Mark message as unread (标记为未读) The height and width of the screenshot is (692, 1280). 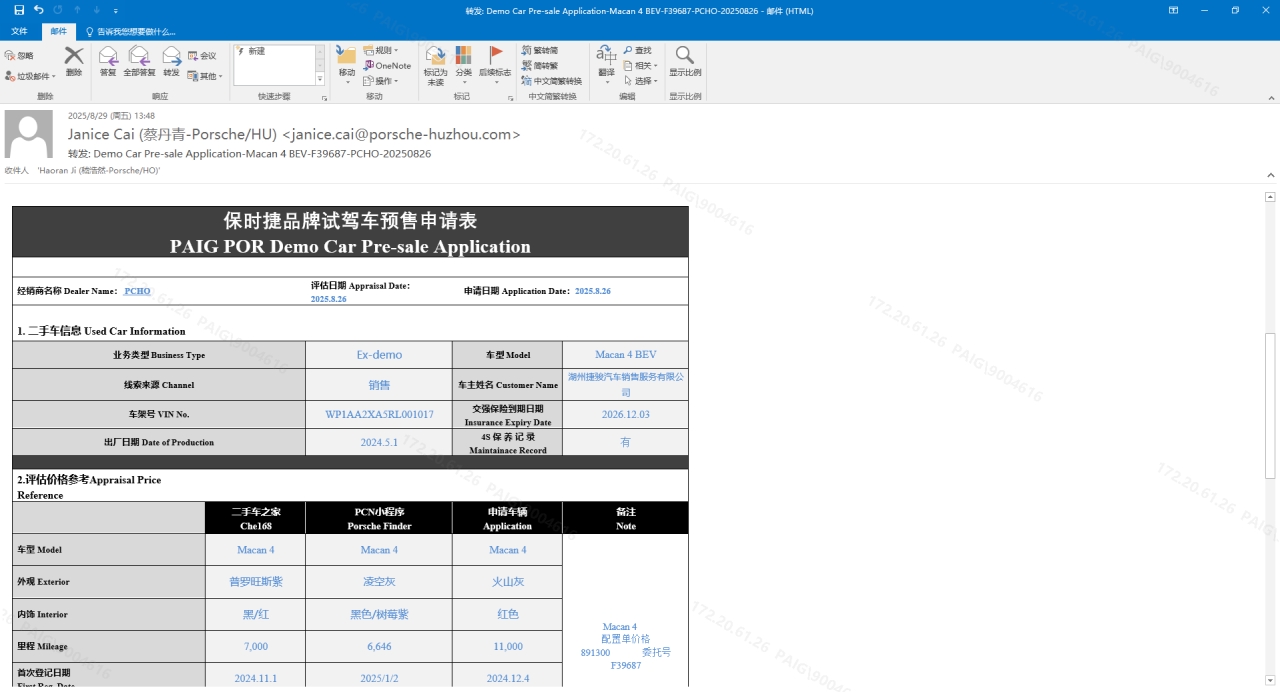(x=435, y=65)
